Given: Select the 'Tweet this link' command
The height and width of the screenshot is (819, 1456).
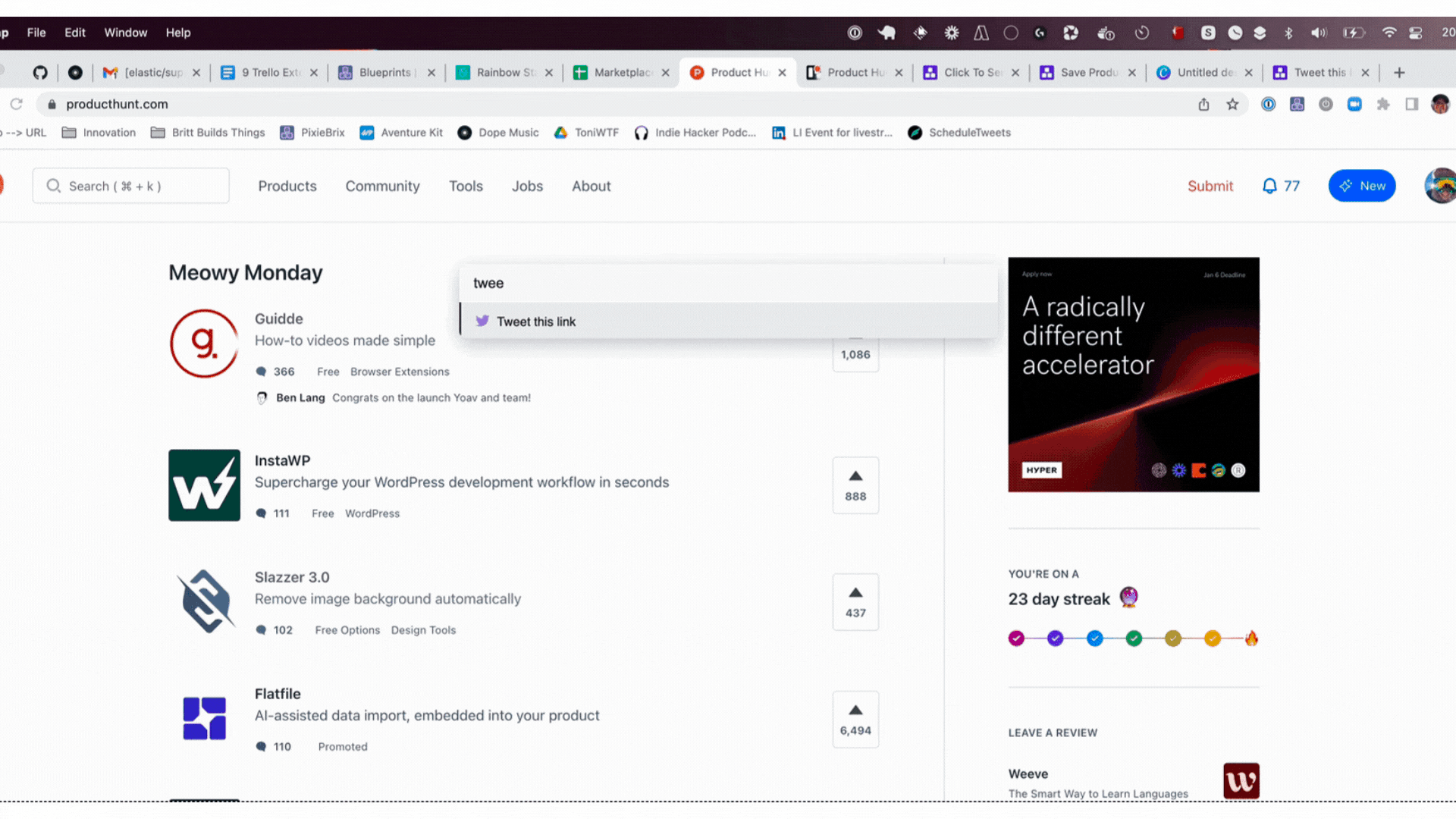Looking at the screenshot, I should [536, 322].
